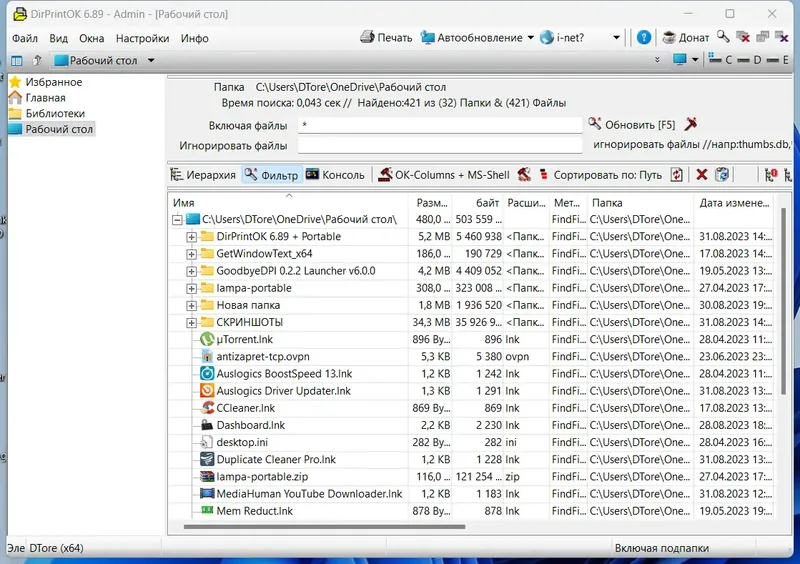Open the Рабочий стол address dropdown

tap(151, 60)
